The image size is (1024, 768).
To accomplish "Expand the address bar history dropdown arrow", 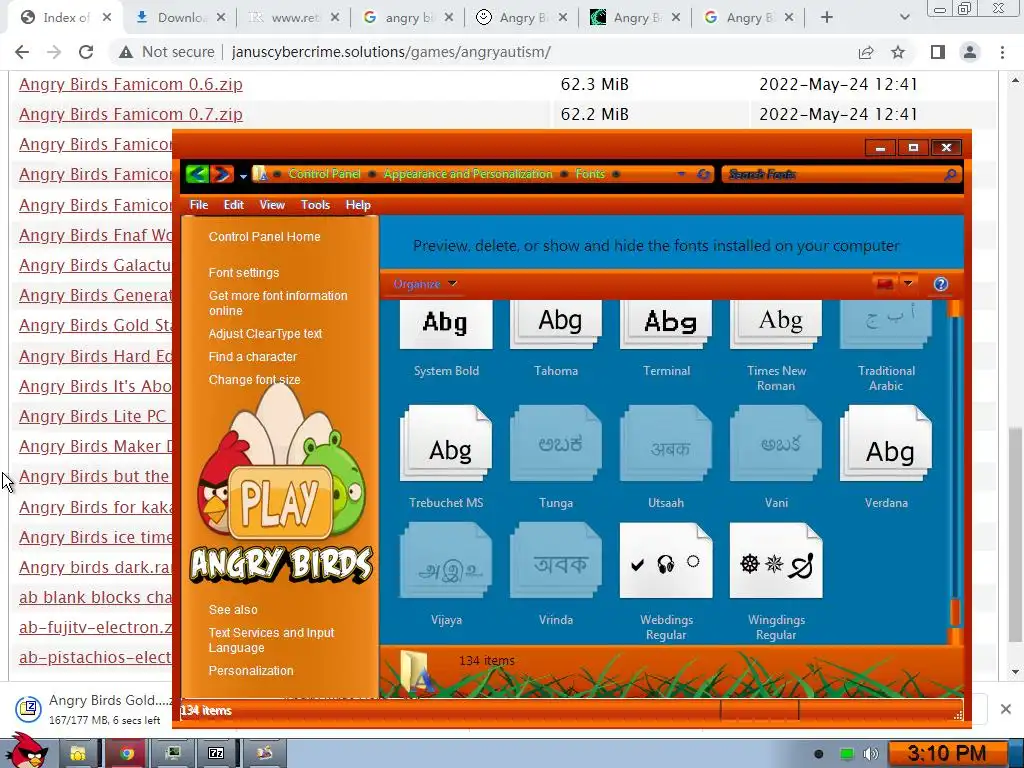I will point(681,174).
